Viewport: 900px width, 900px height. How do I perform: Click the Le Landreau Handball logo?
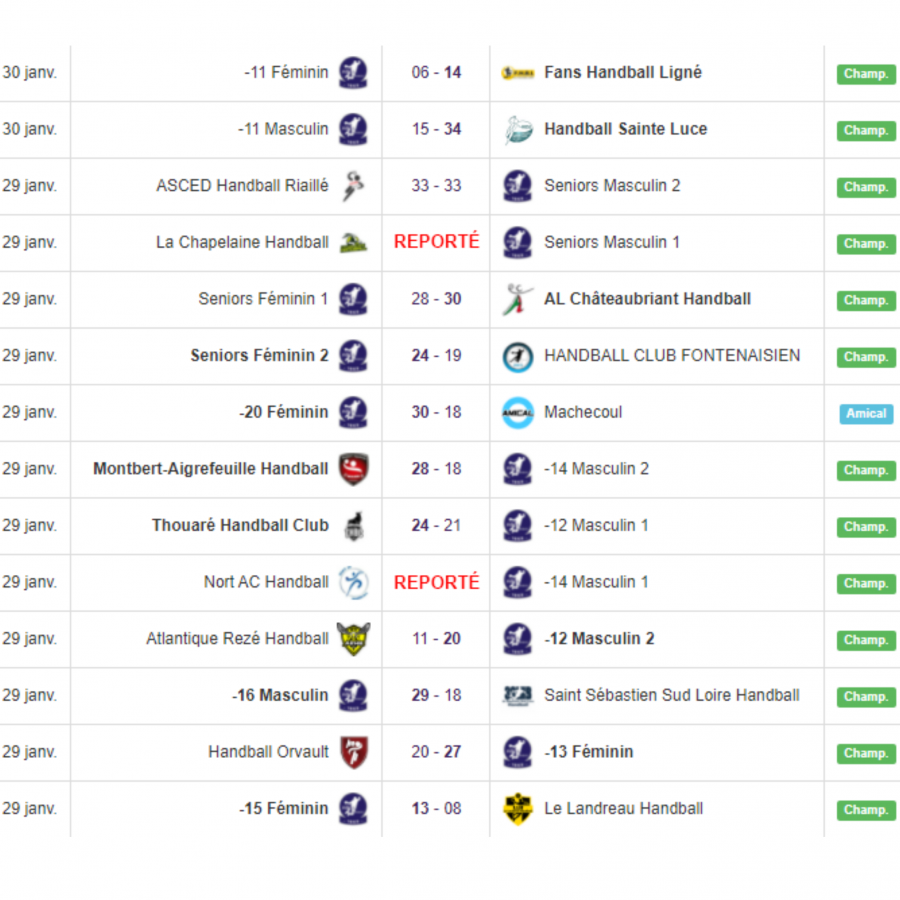(x=517, y=809)
